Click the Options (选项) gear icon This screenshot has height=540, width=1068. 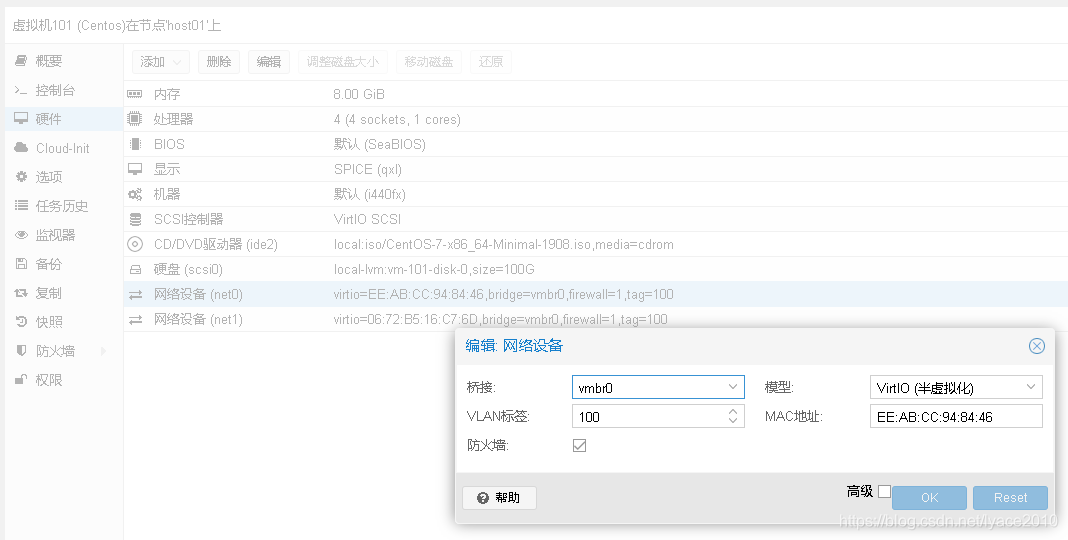[x=21, y=177]
